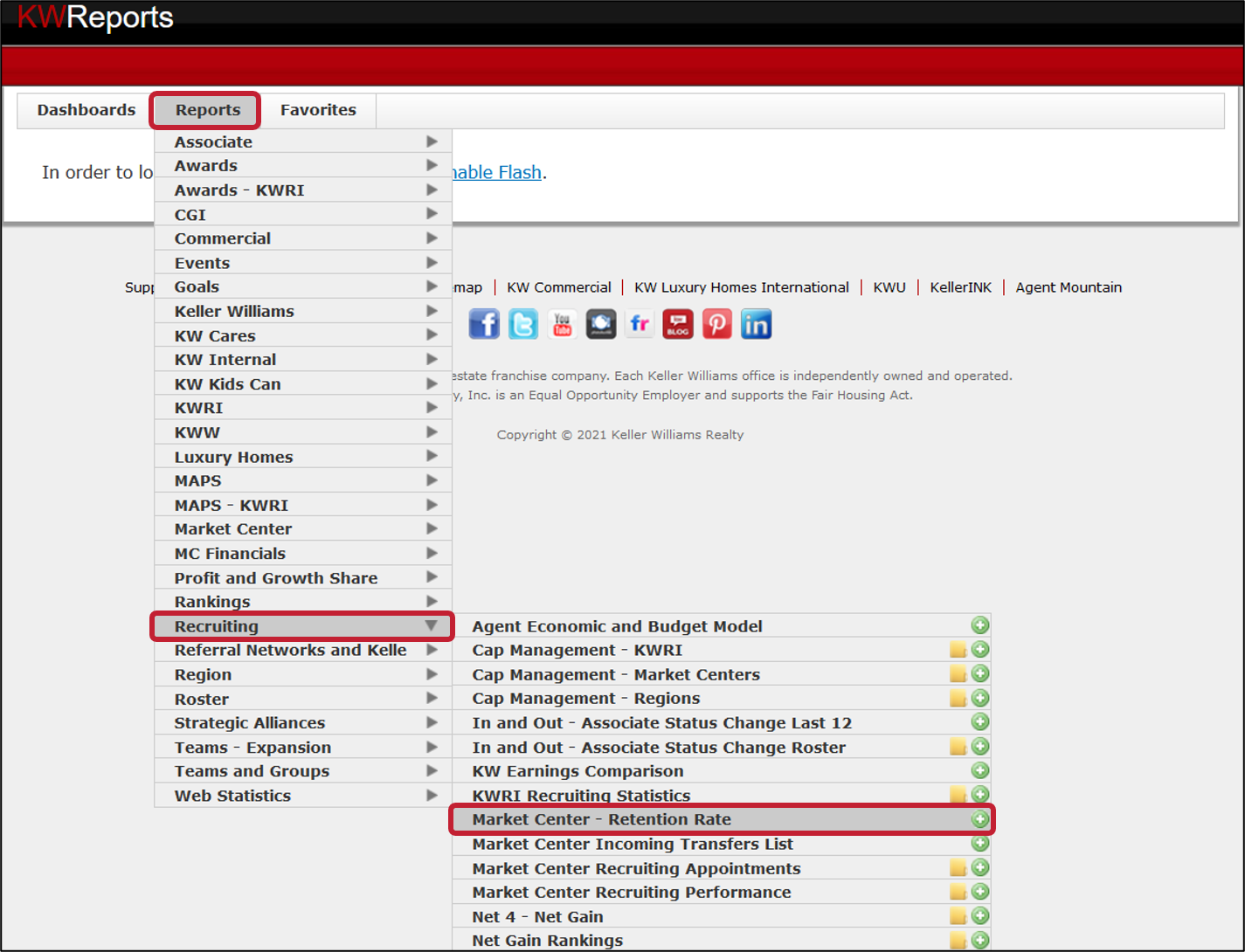The width and height of the screenshot is (1245, 952).
Task: Open the red Blog icon
Action: coord(678,324)
